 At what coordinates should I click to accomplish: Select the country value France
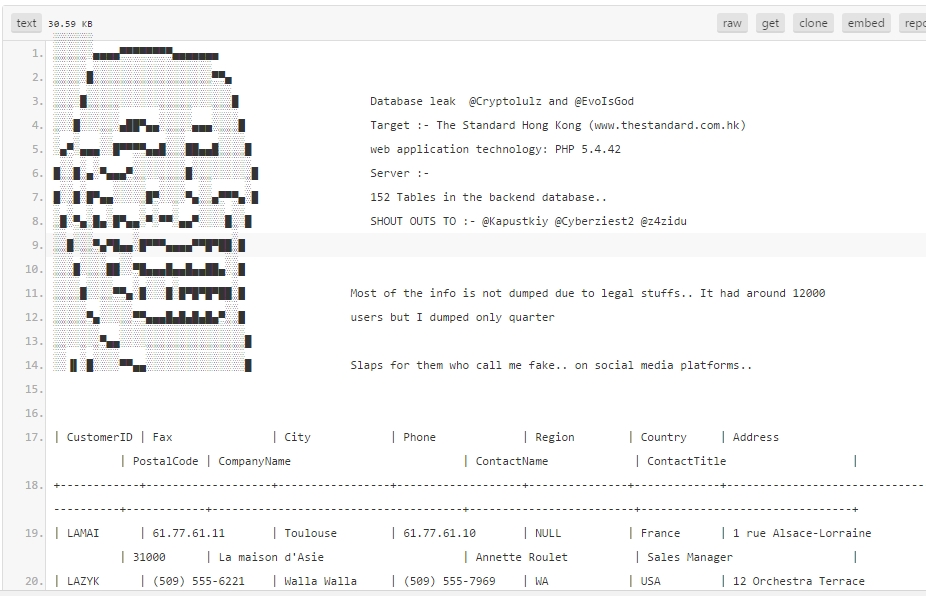[660, 533]
